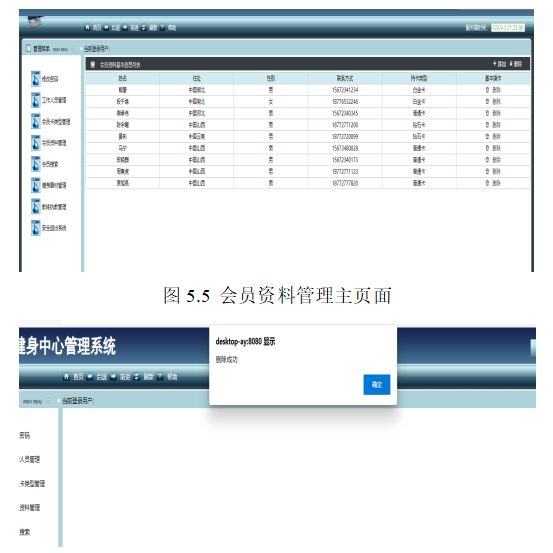Delete the last row, phone 18772777820

[493, 183]
